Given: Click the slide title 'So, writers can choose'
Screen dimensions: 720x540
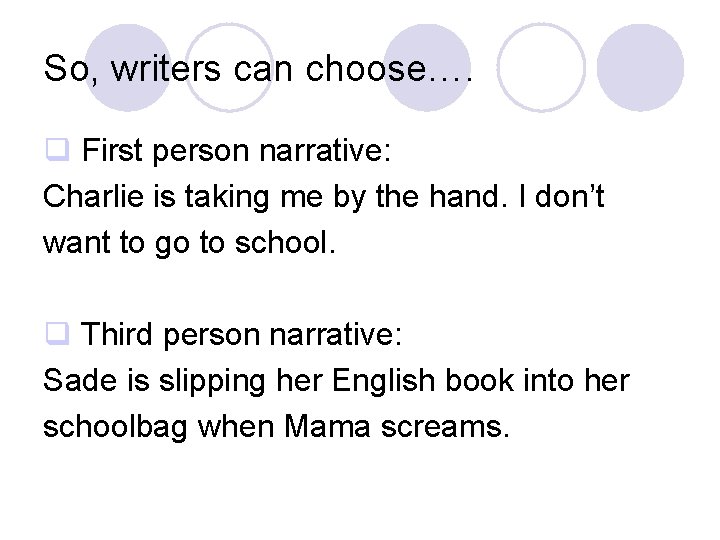Looking at the screenshot, I should click(x=258, y=69).
